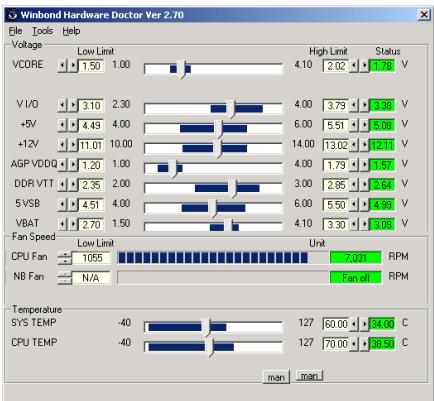Decrease V I/O low limit with left arrow
The width and height of the screenshot is (434, 401).
62,105
